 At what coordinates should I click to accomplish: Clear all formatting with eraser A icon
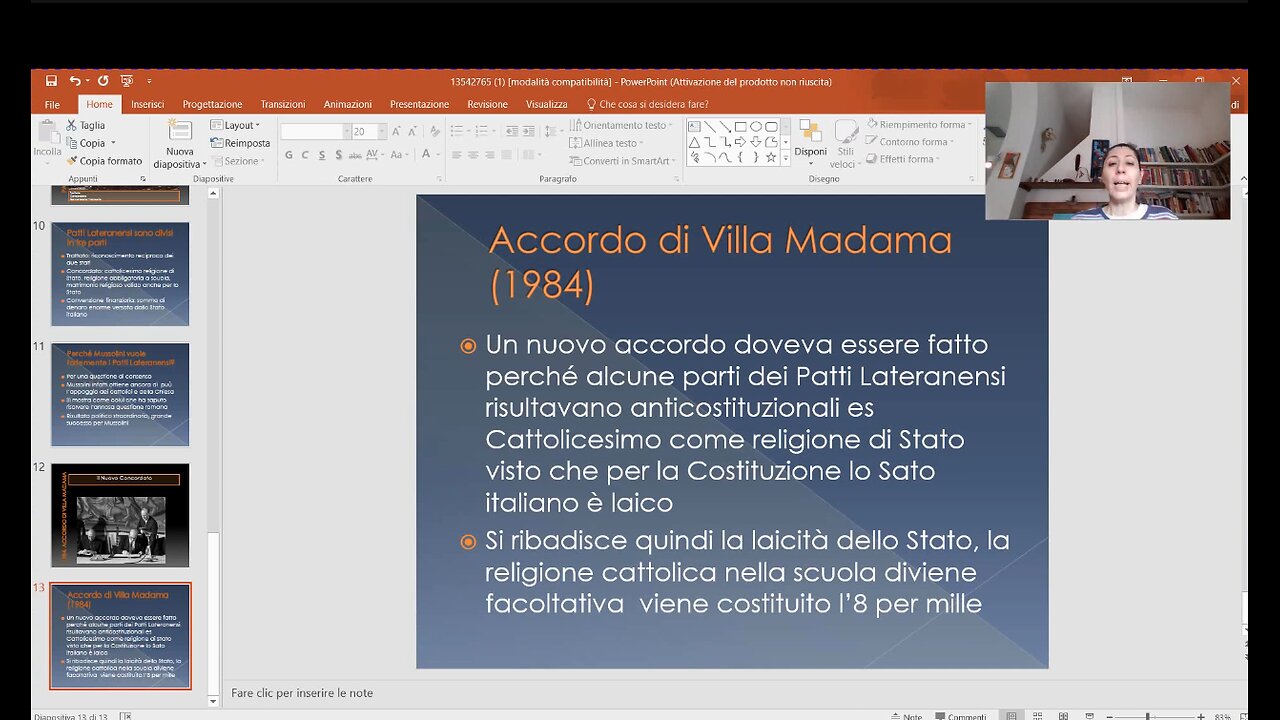click(433, 131)
